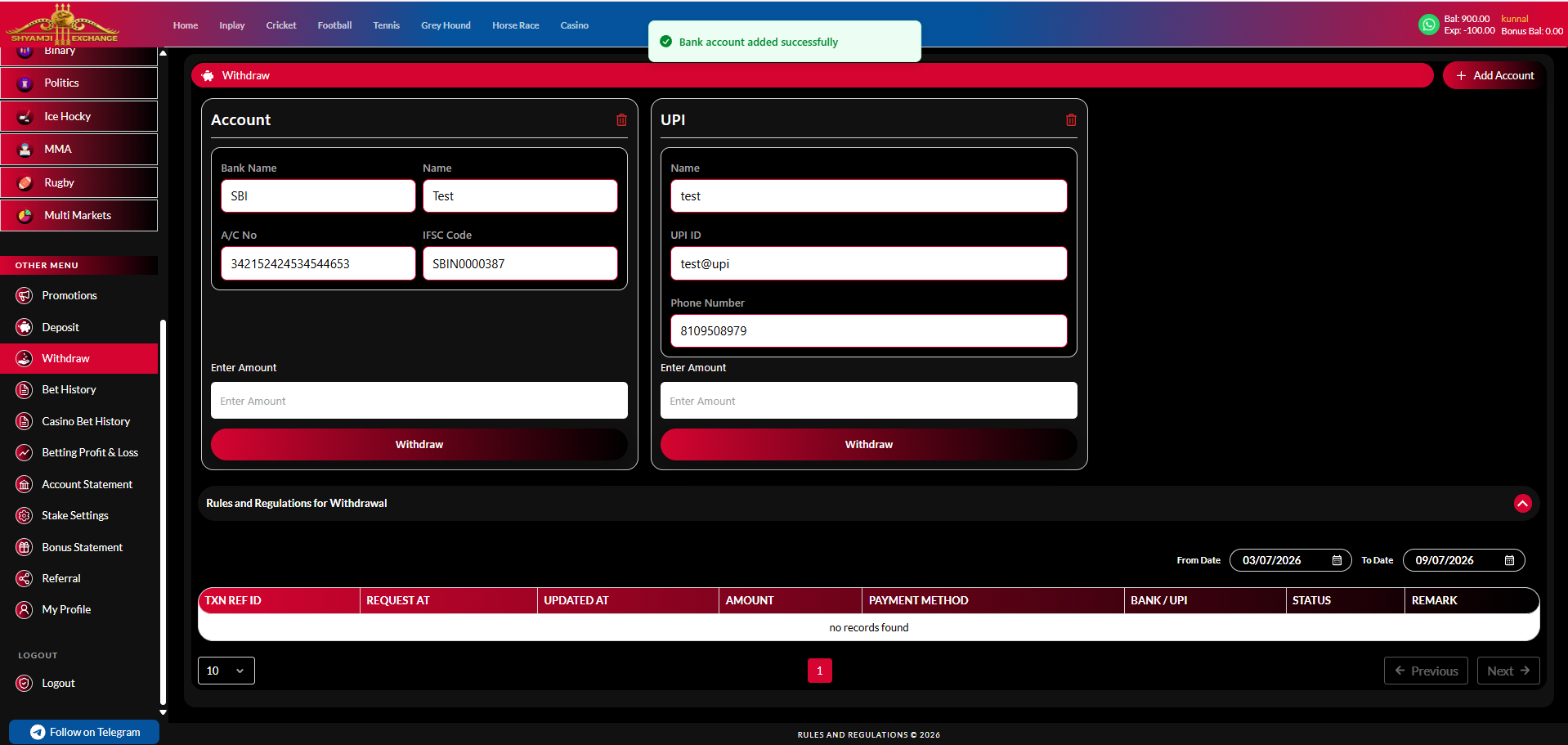1568x745 pixels.
Task: Select Withdraw in the sidebar
Action: pyautogui.click(x=79, y=359)
